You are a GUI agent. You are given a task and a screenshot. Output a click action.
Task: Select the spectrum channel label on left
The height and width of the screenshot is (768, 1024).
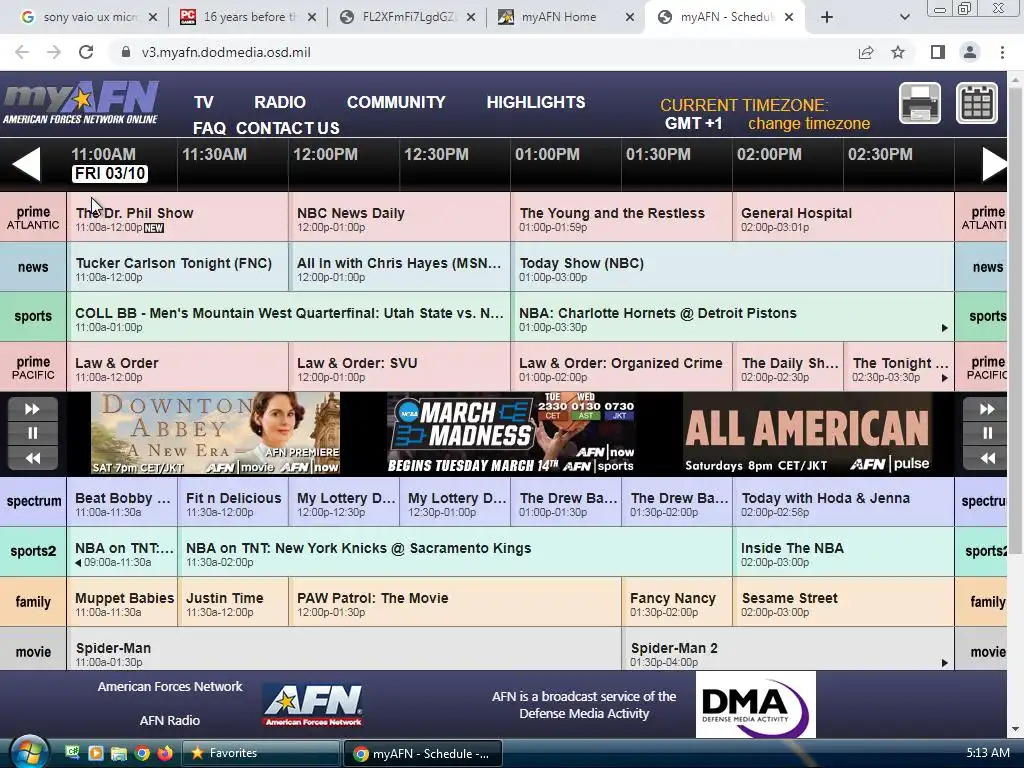coord(33,502)
